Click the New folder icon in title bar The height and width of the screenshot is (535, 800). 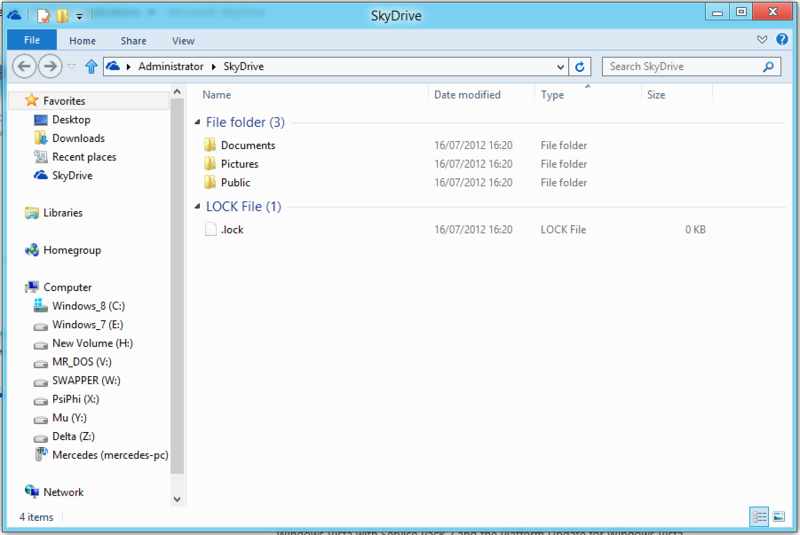(62, 15)
